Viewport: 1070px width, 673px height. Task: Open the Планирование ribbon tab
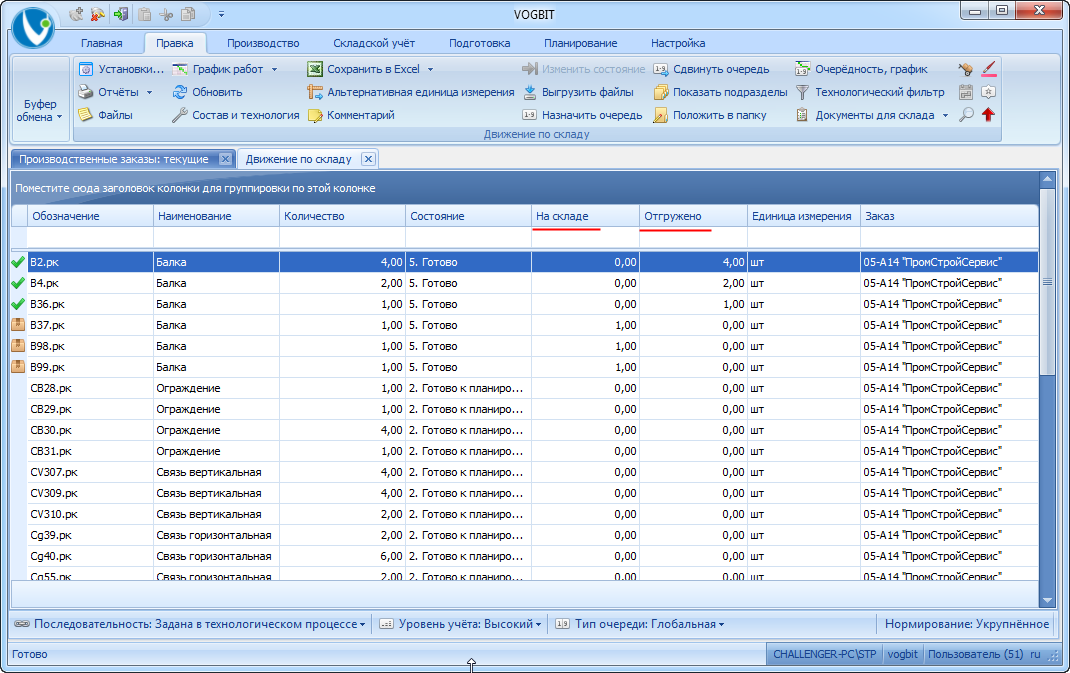pos(581,43)
